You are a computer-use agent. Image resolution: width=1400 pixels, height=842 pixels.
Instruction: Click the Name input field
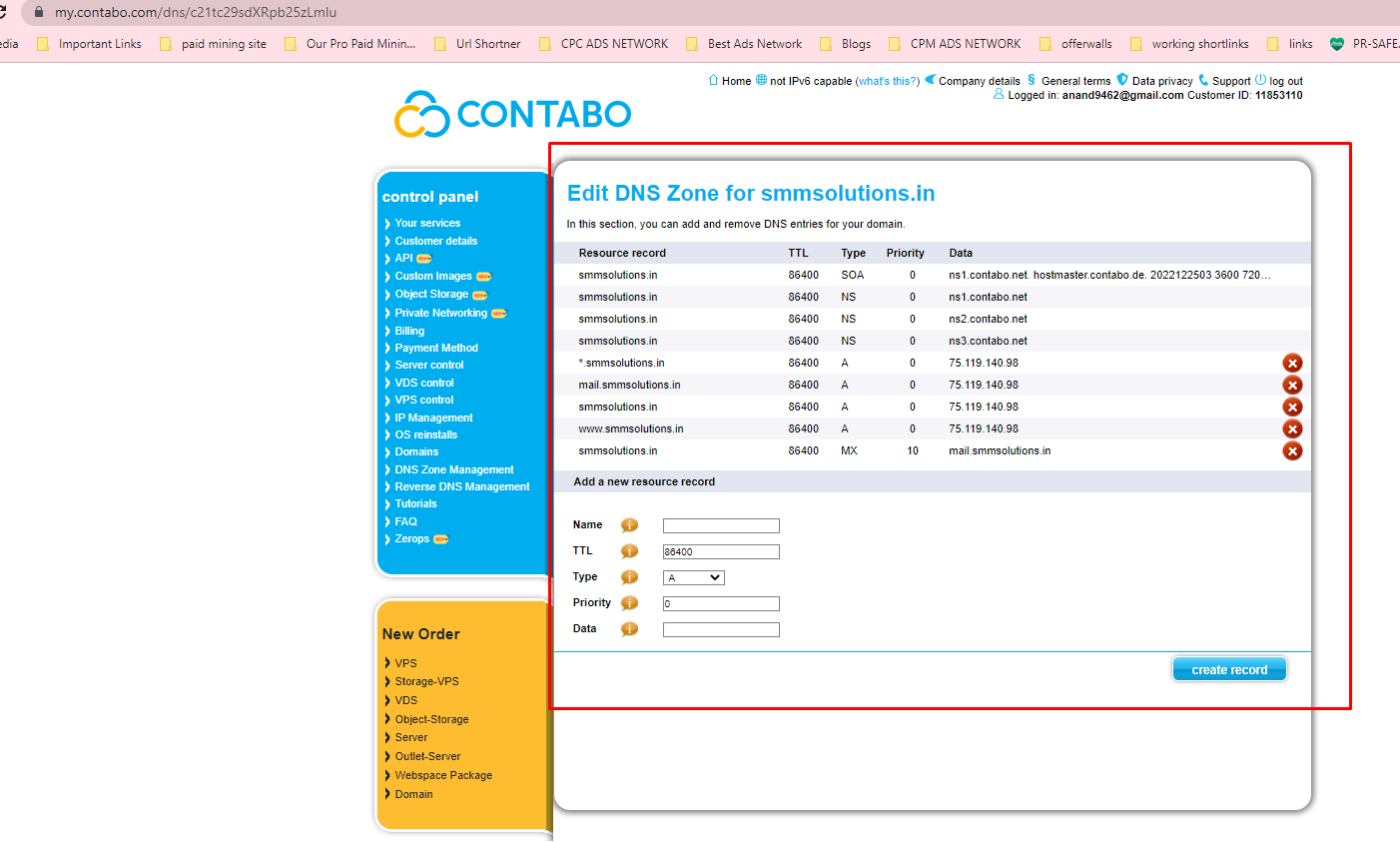coord(721,526)
